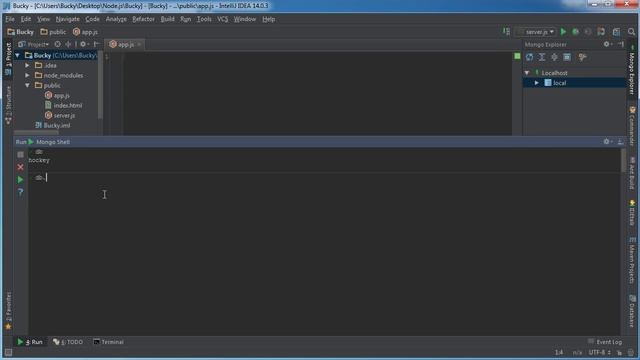Collapse all in Project panel toolbar
Screen dimensions: 640x360
[x=68, y=44]
